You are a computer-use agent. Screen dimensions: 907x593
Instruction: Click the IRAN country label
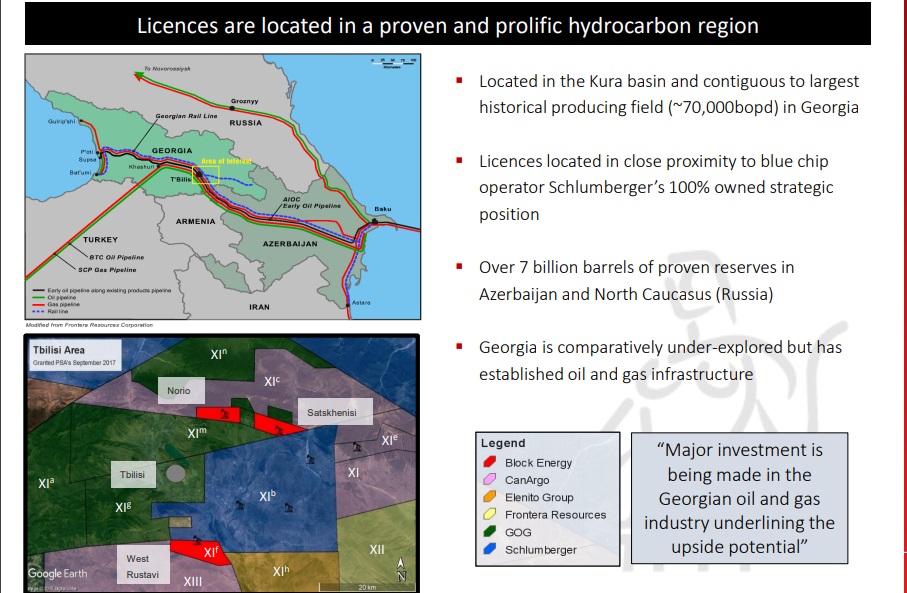259,307
